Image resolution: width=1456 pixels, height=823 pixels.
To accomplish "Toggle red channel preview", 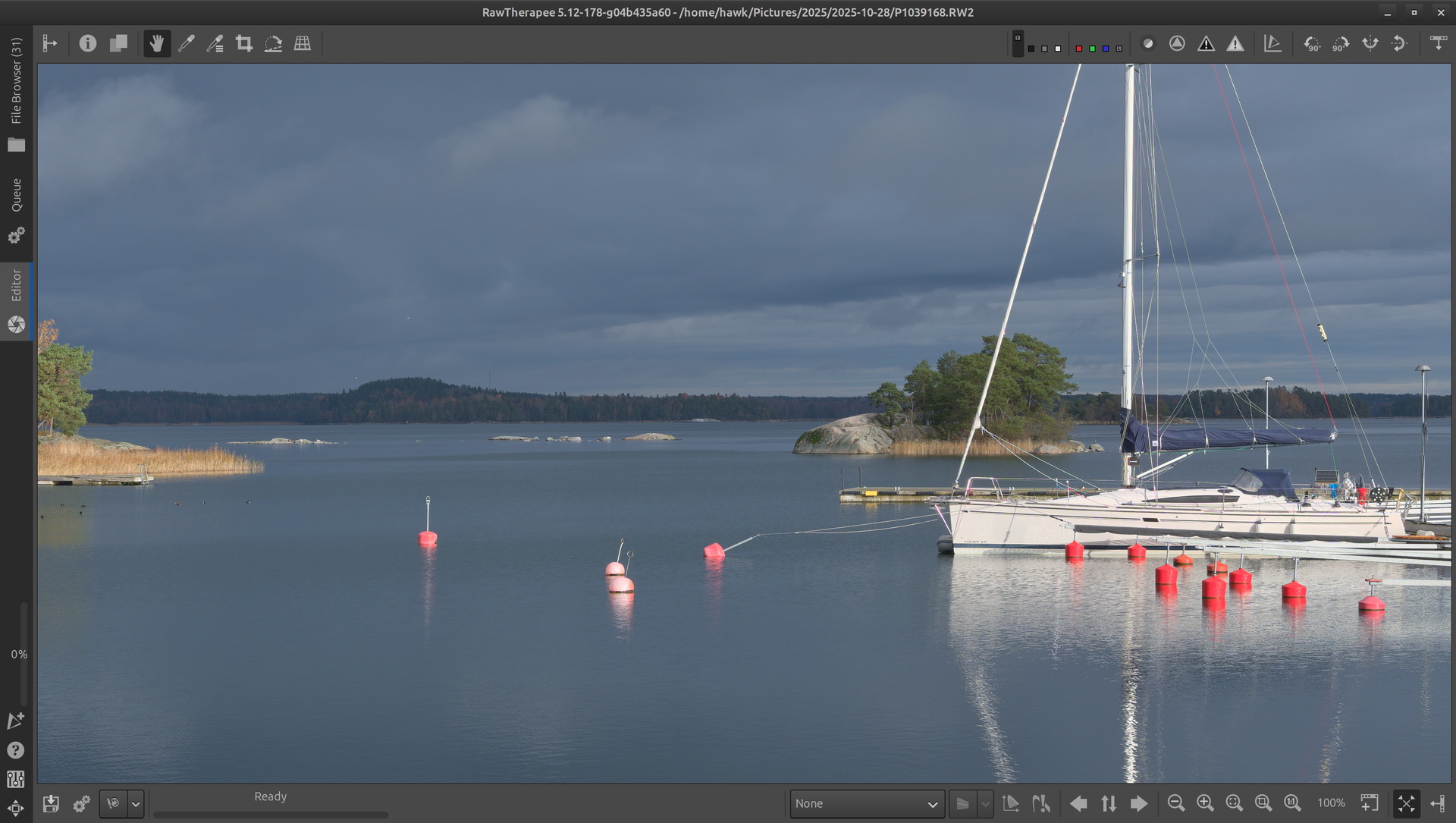I will point(1079,49).
